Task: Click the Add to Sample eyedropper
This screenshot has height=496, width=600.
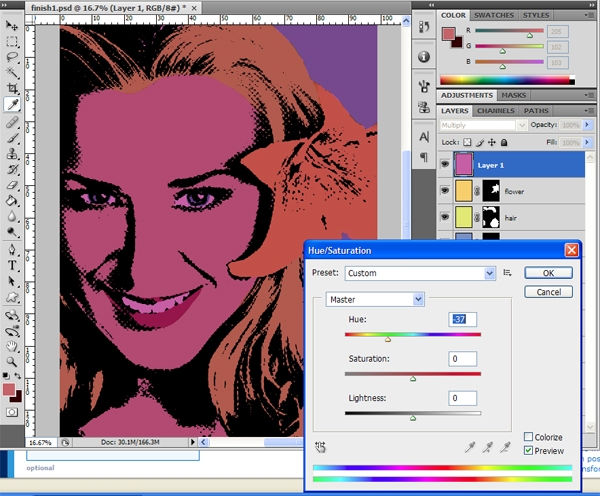Action: [488, 447]
